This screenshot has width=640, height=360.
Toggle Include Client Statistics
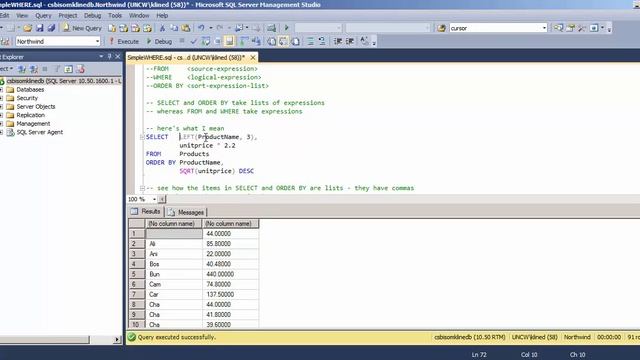[256, 41]
